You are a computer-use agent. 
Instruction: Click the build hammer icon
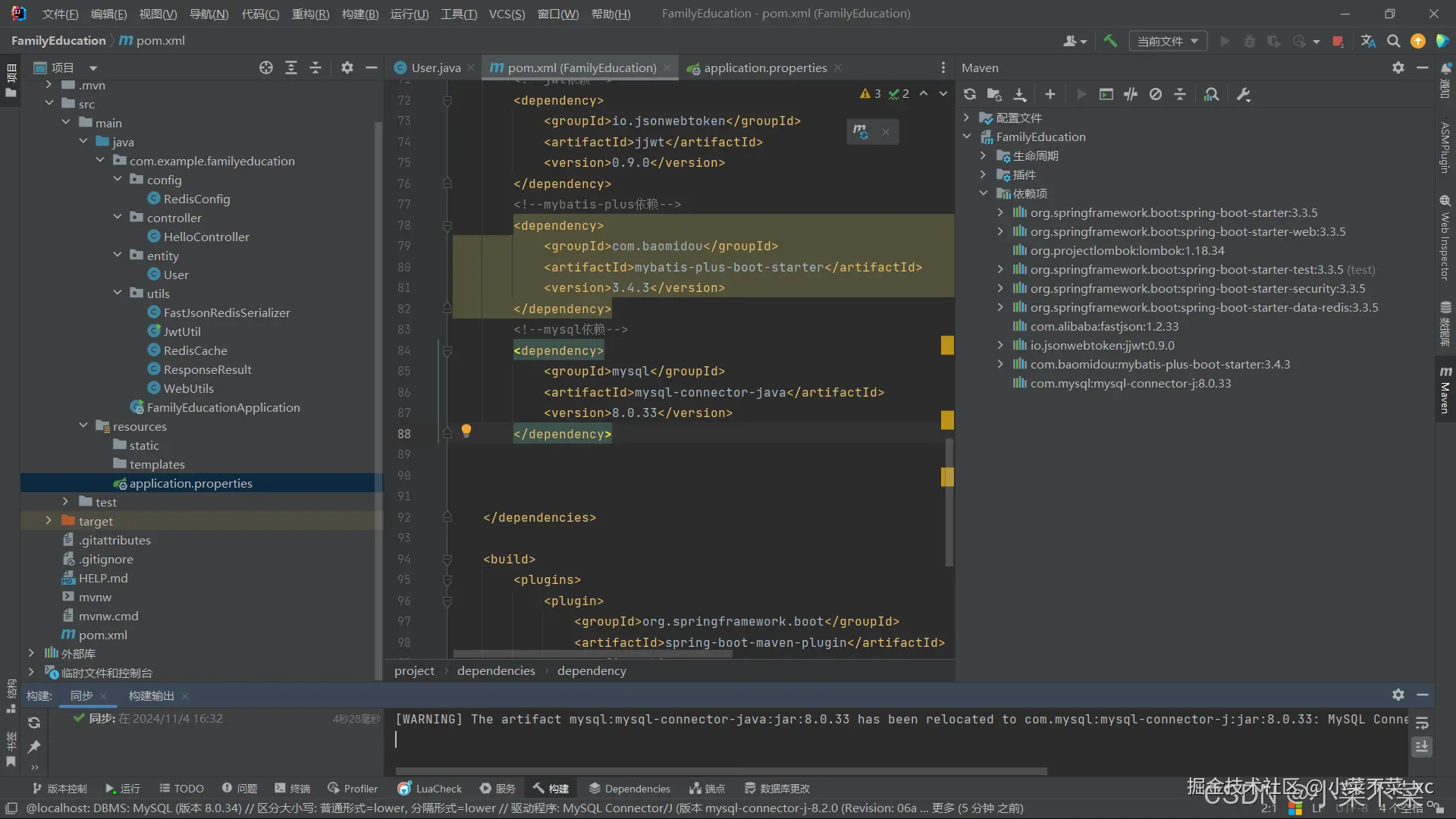coord(1110,41)
